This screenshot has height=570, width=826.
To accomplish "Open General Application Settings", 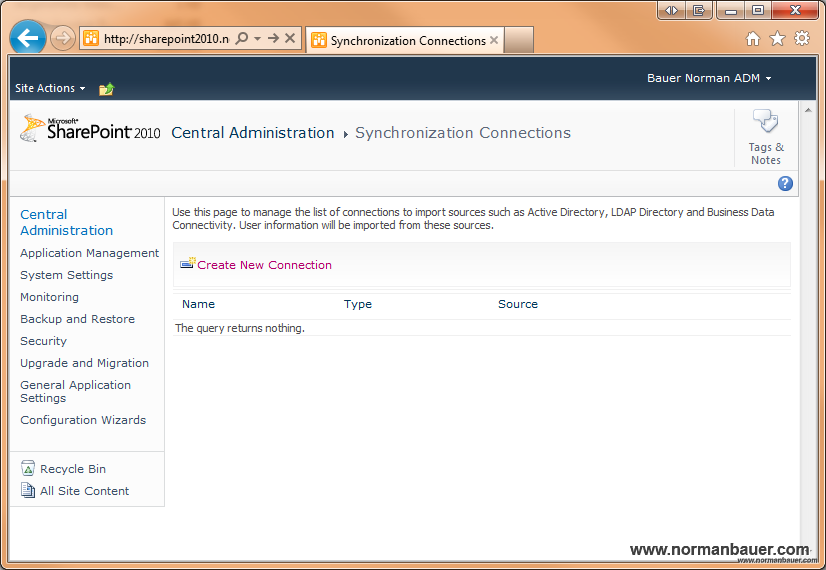I will pyautogui.click(x=75, y=391).
